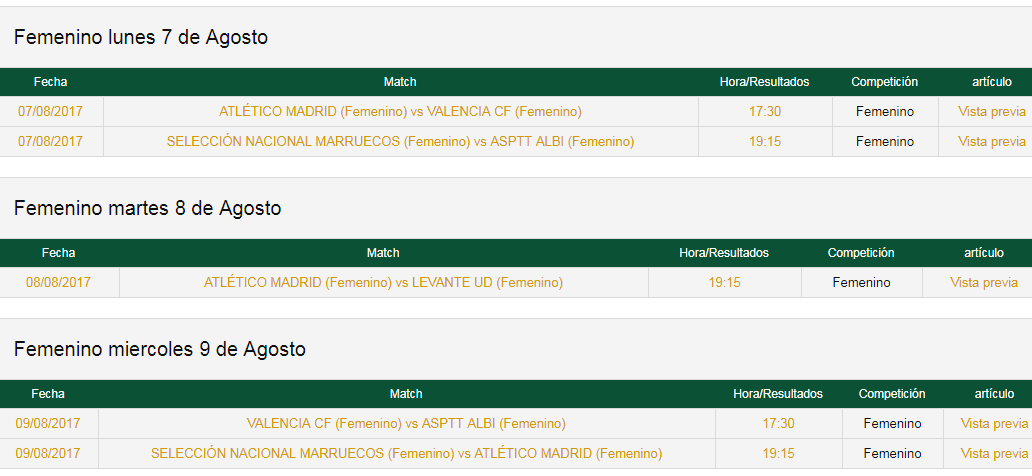Click Vista previa for Atlético Madrid vs Valencia
The height and width of the screenshot is (476, 1032).
point(992,112)
